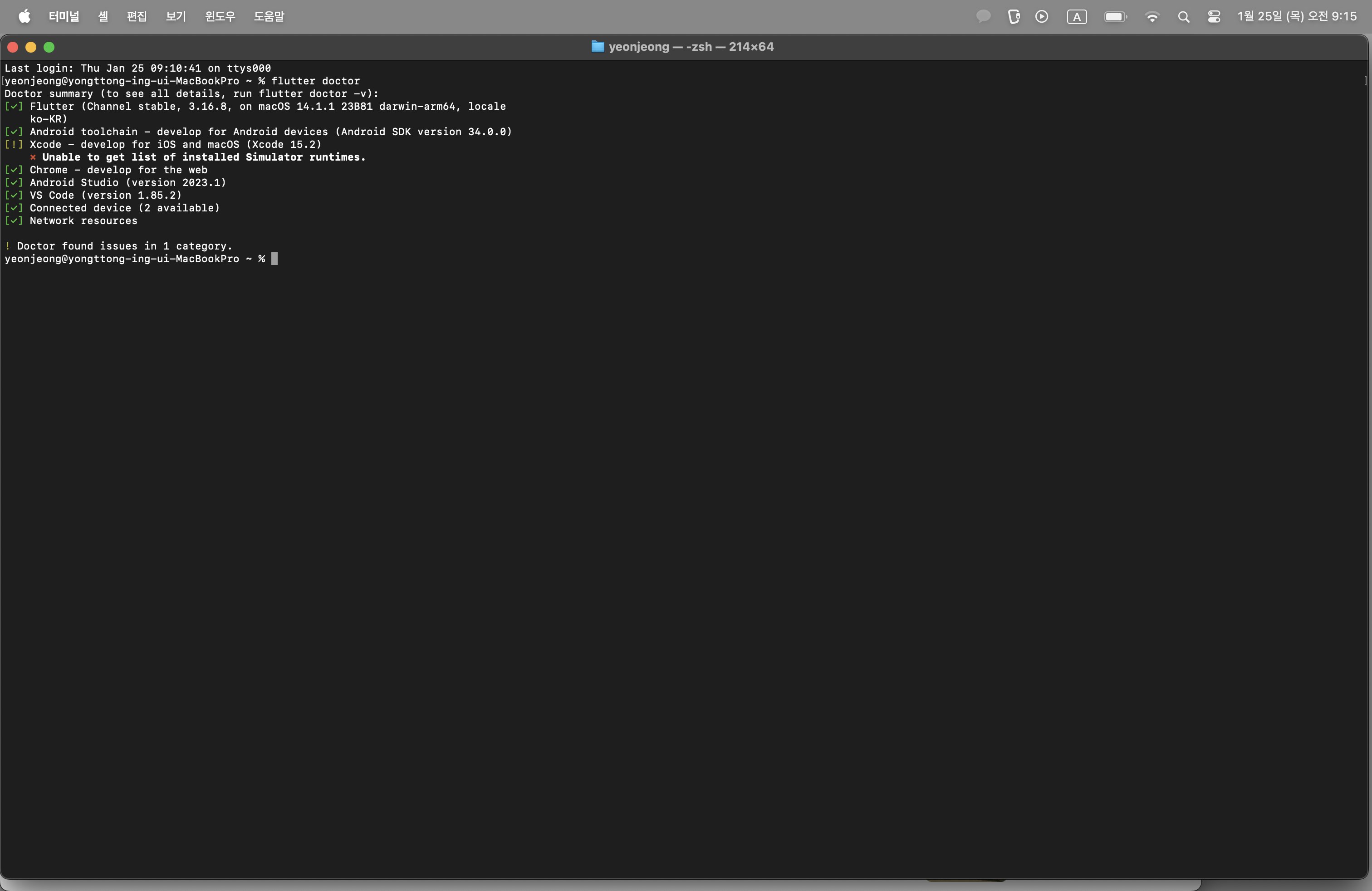Image resolution: width=1372 pixels, height=891 pixels.
Task: Click the 'Connected device (2 available)' line
Action: point(125,207)
